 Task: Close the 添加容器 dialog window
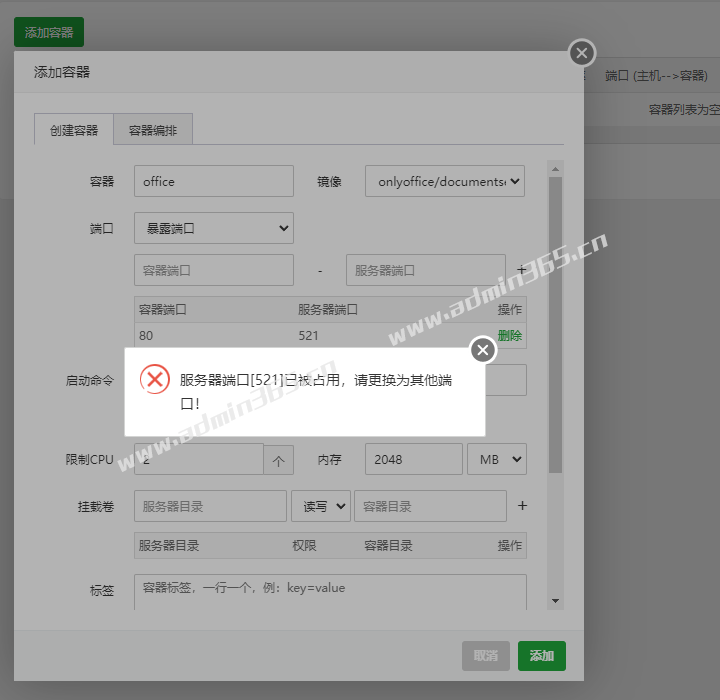click(x=582, y=53)
